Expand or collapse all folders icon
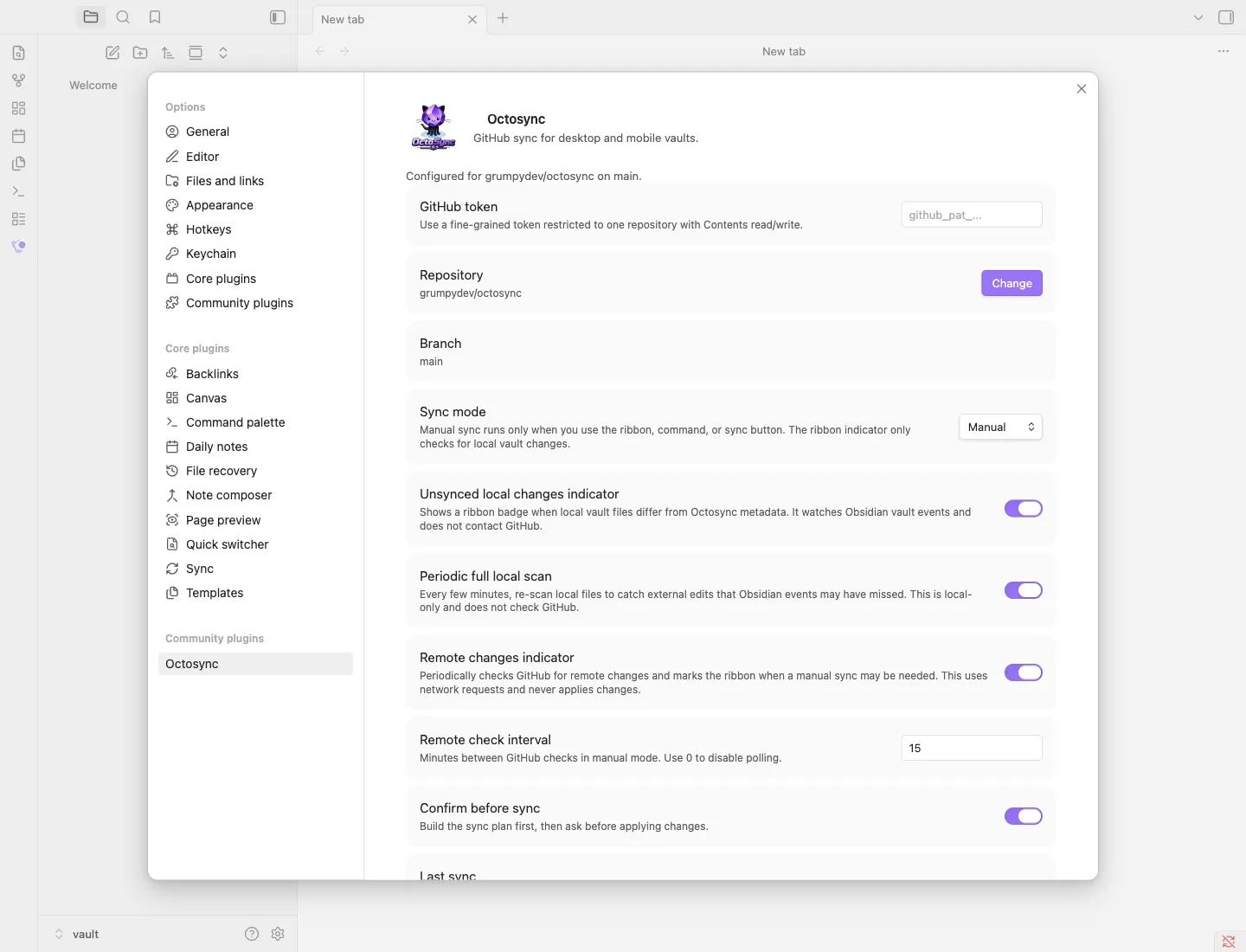This screenshot has height=952, width=1246. click(223, 53)
